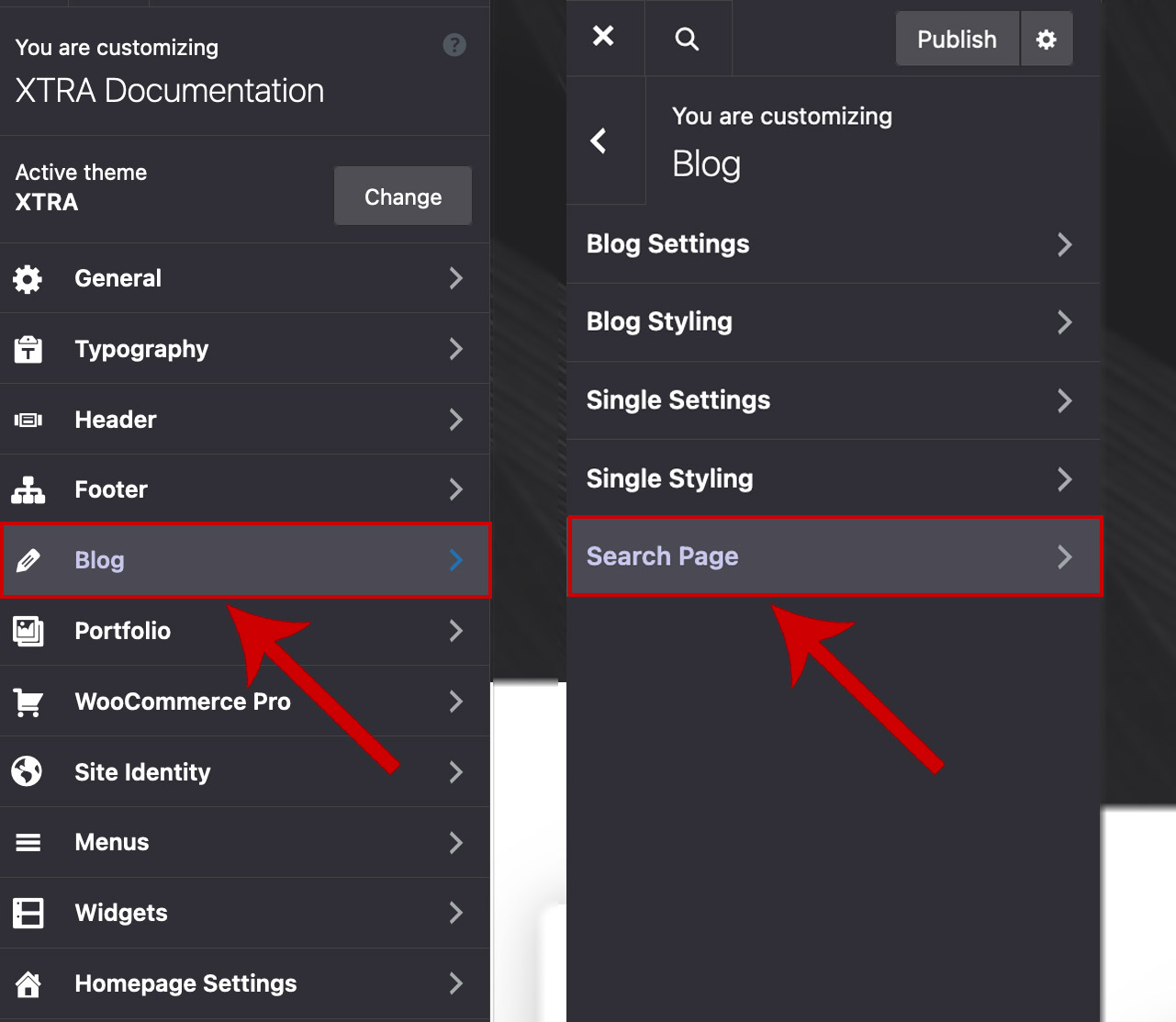Click the Typography icon
The width and height of the screenshot is (1176, 1022).
click(28, 349)
